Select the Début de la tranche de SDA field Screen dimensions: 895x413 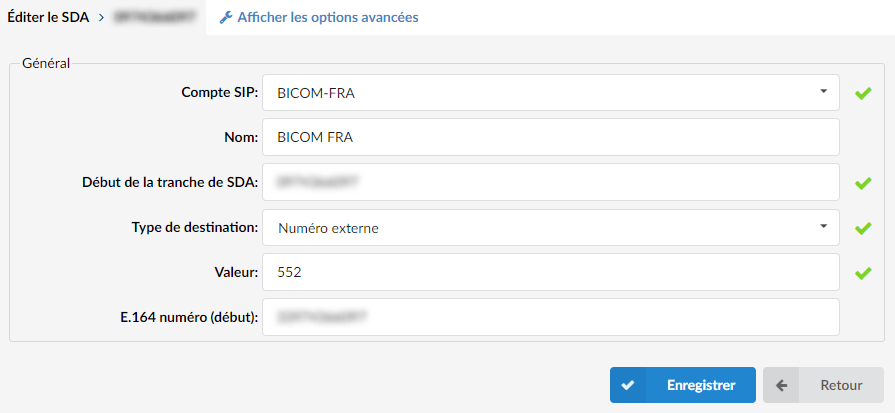[551, 182]
